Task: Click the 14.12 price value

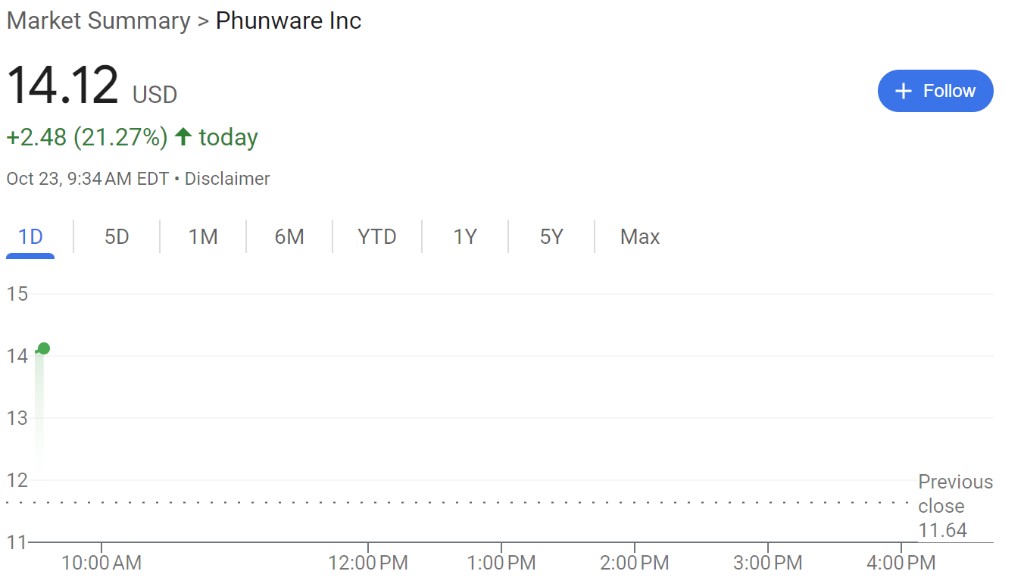Action: click(63, 85)
